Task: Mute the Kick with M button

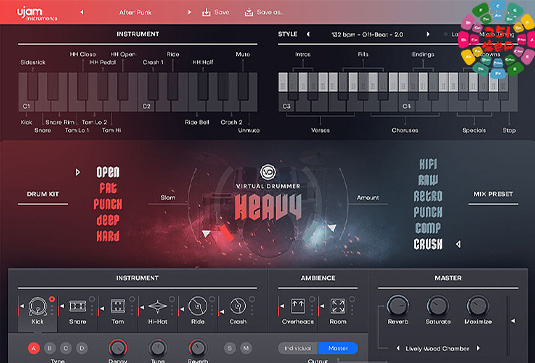Action: 246,348
